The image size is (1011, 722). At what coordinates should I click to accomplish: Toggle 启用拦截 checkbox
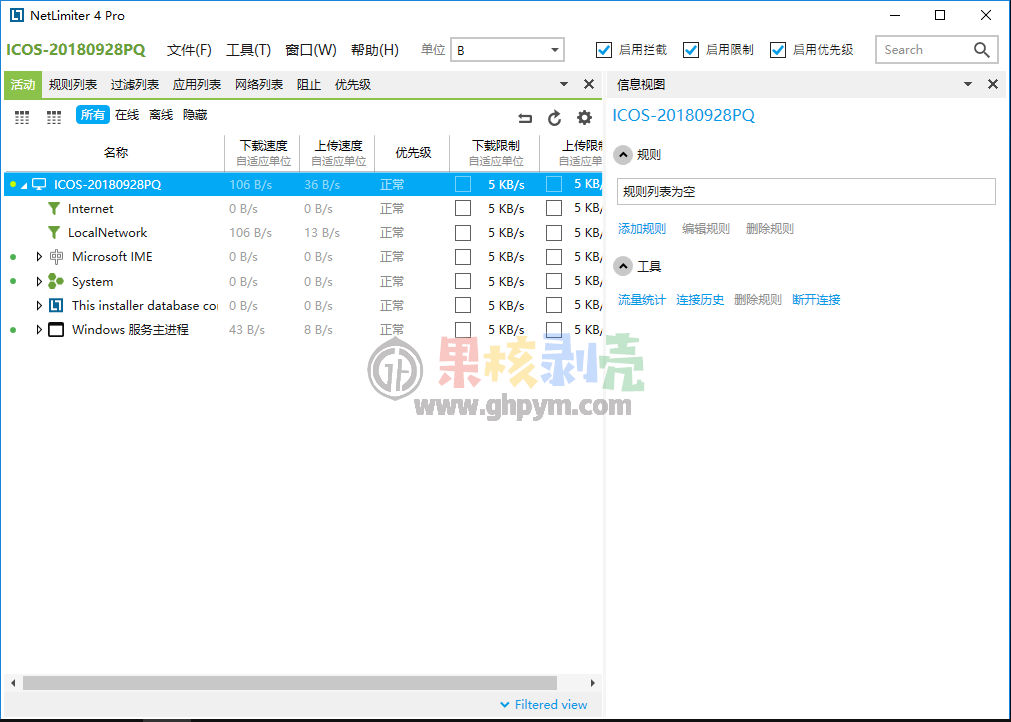coord(604,50)
